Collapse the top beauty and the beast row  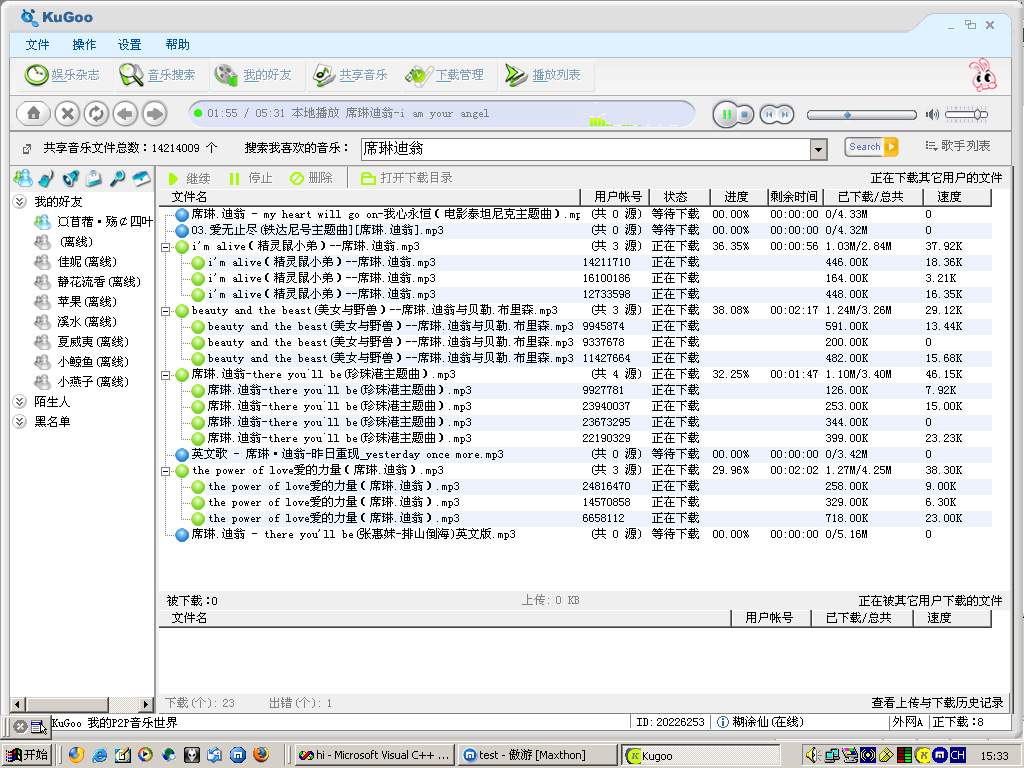coord(166,311)
